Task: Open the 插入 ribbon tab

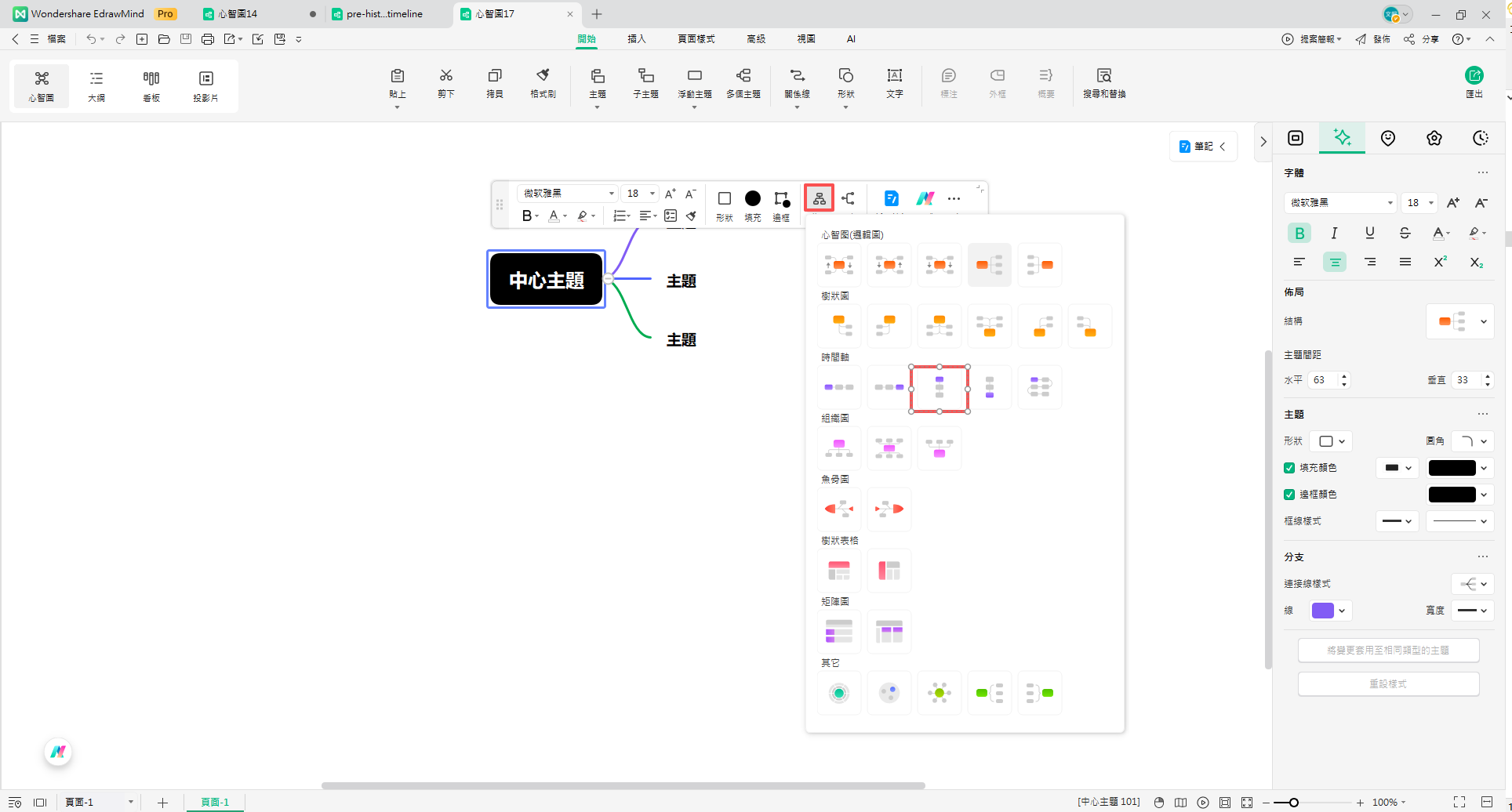Action: click(x=636, y=38)
